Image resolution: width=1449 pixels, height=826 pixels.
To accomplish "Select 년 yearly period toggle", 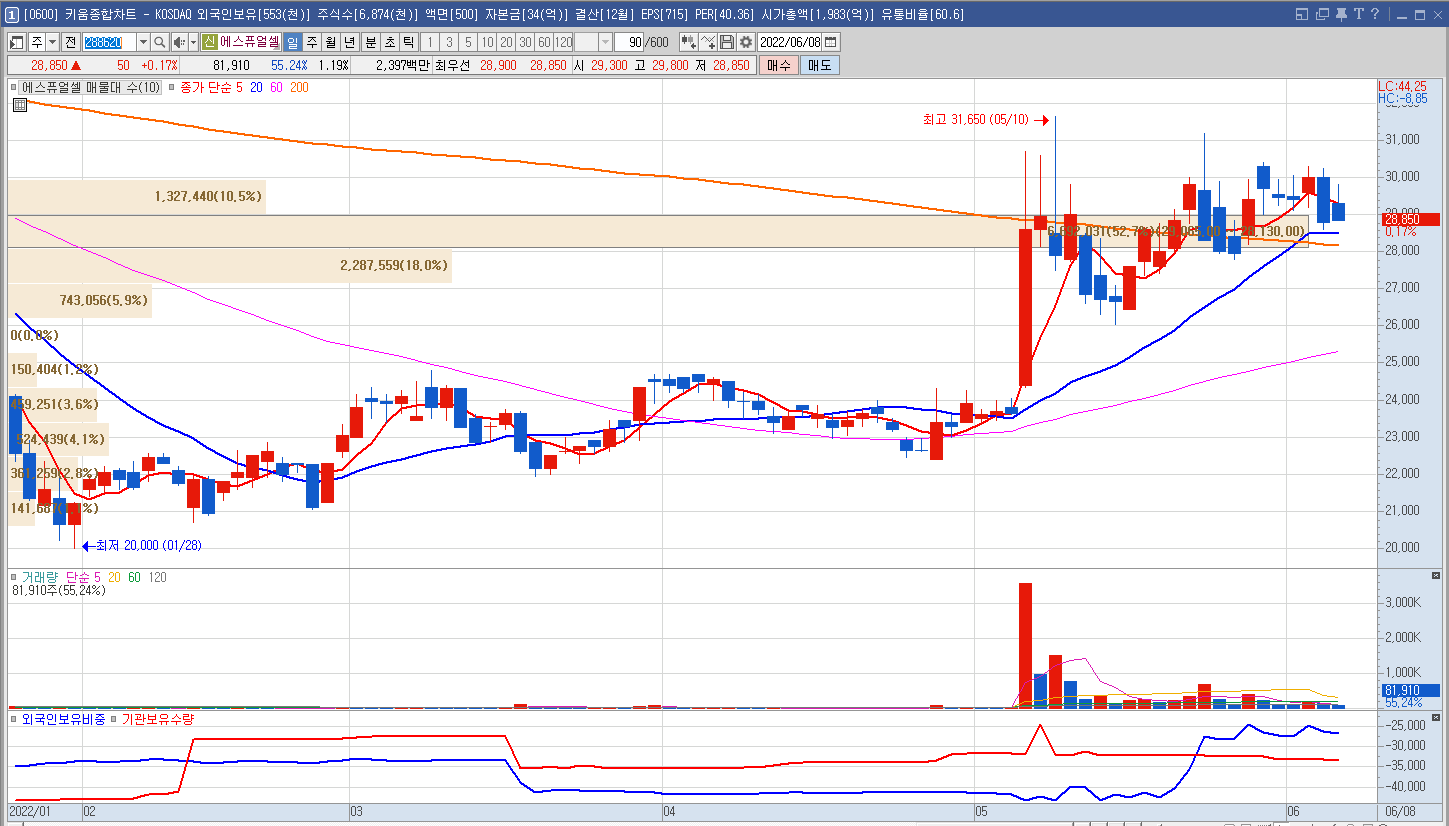I will (350, 42).
